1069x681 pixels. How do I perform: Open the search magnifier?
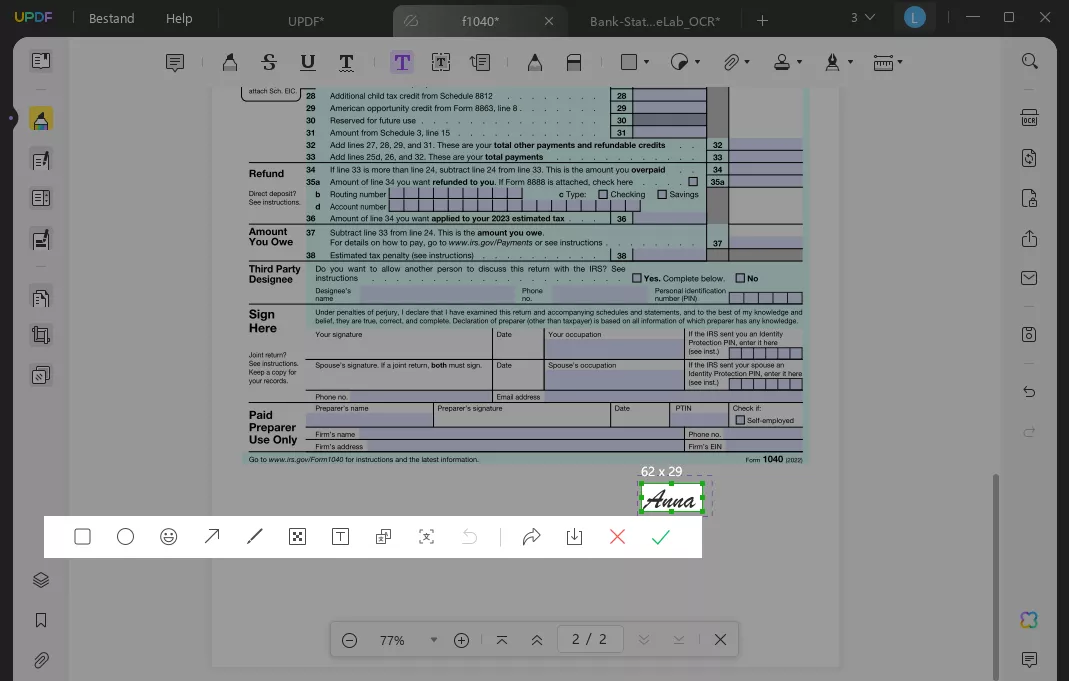coord(1029,61)
